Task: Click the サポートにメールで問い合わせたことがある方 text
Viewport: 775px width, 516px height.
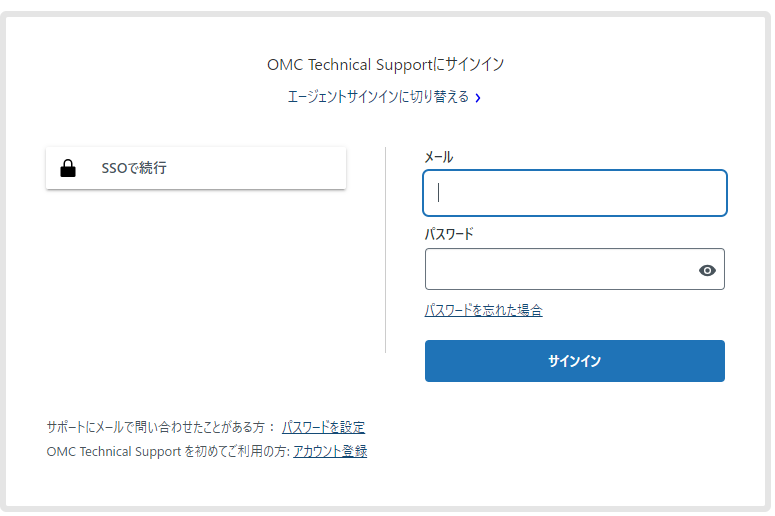Action: [x=160, y=427]
